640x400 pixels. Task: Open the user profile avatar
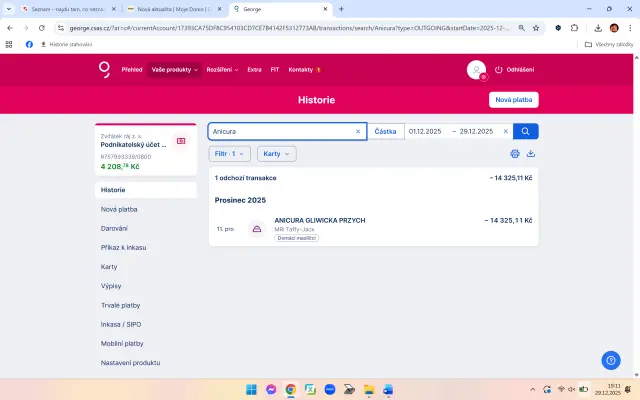[x=476, y=69]
